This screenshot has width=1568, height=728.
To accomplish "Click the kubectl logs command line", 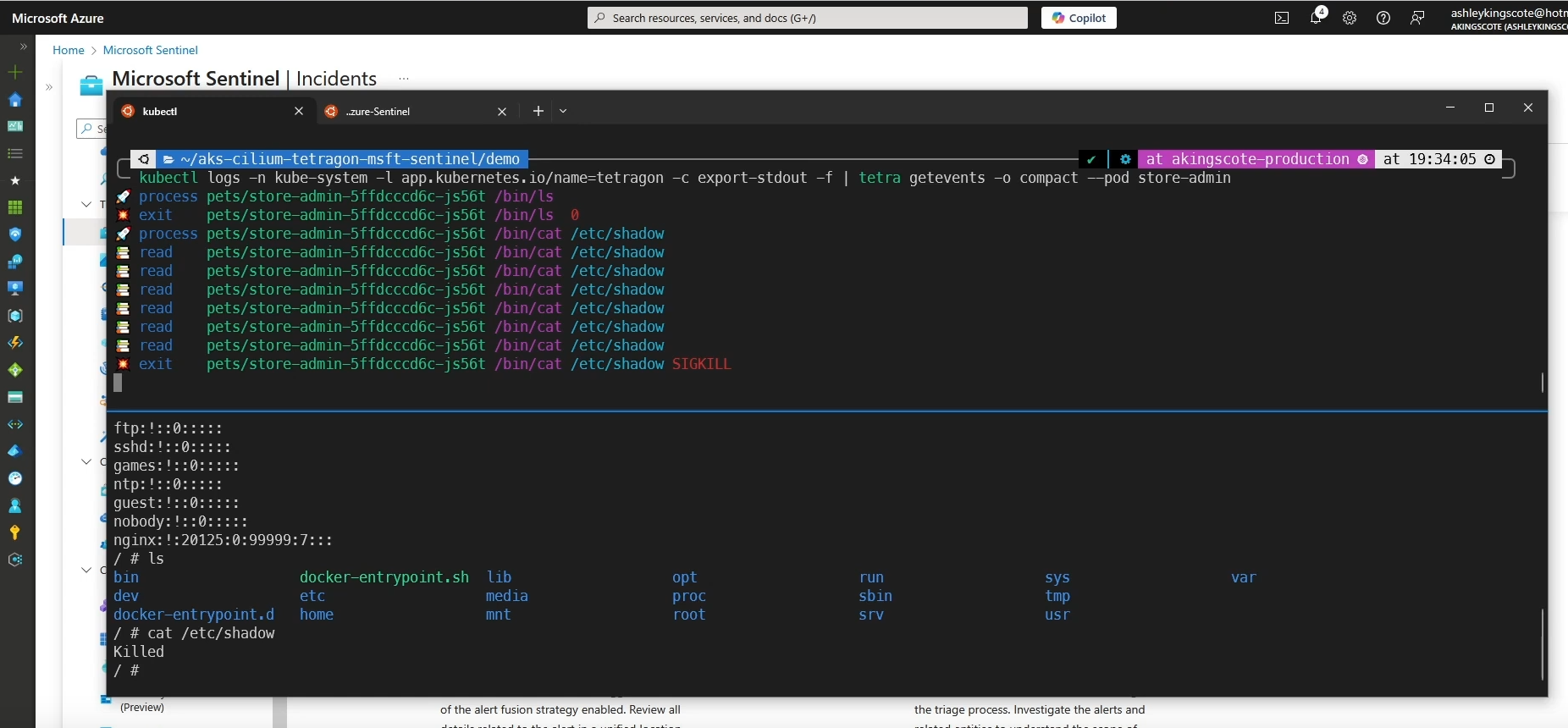I will pos(685,178).
